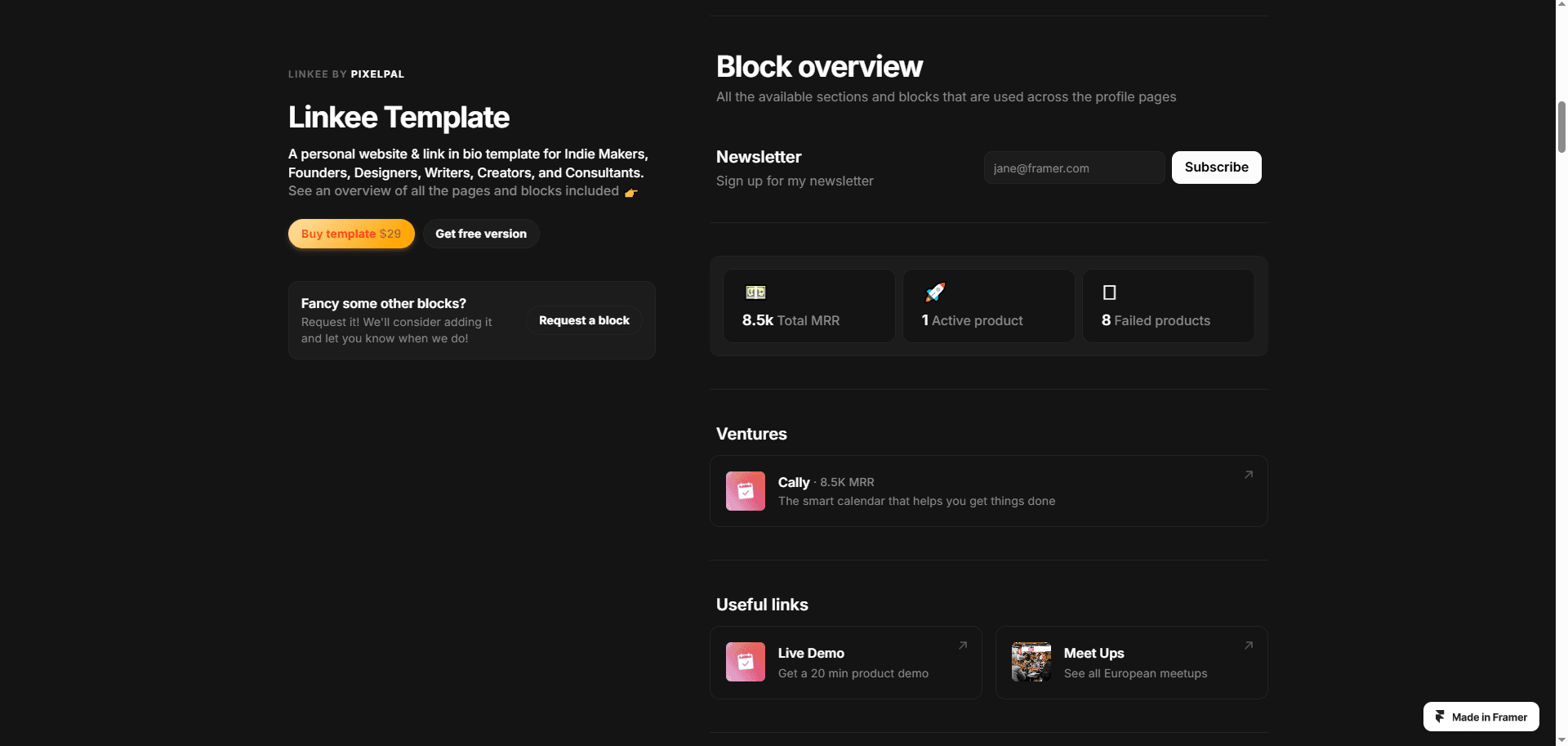Click the Ventures section heading

click(x=751, y=434)
